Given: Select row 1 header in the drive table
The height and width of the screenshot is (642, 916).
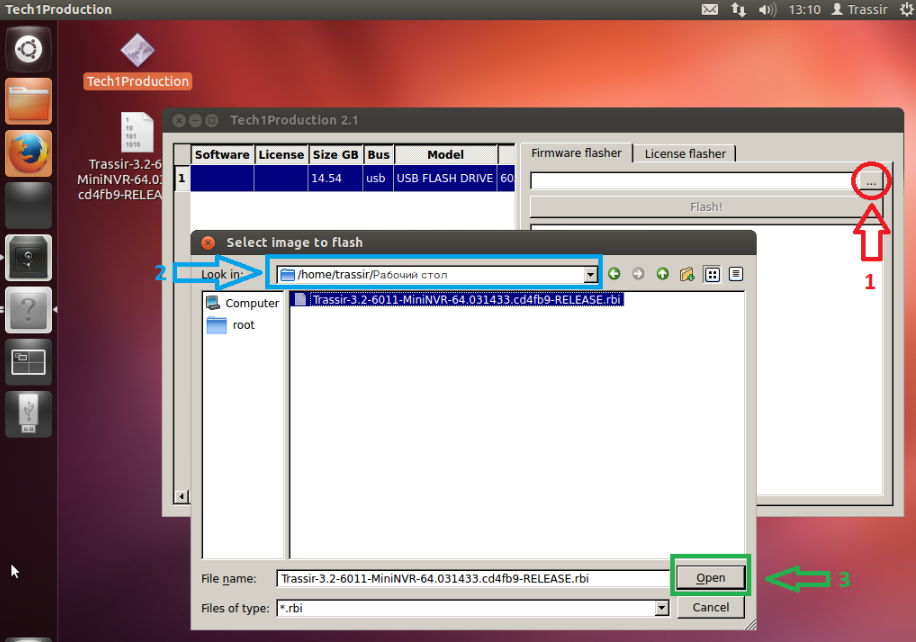Looking at the screenshot, I should pyautogui.click(x=182, y=178).
